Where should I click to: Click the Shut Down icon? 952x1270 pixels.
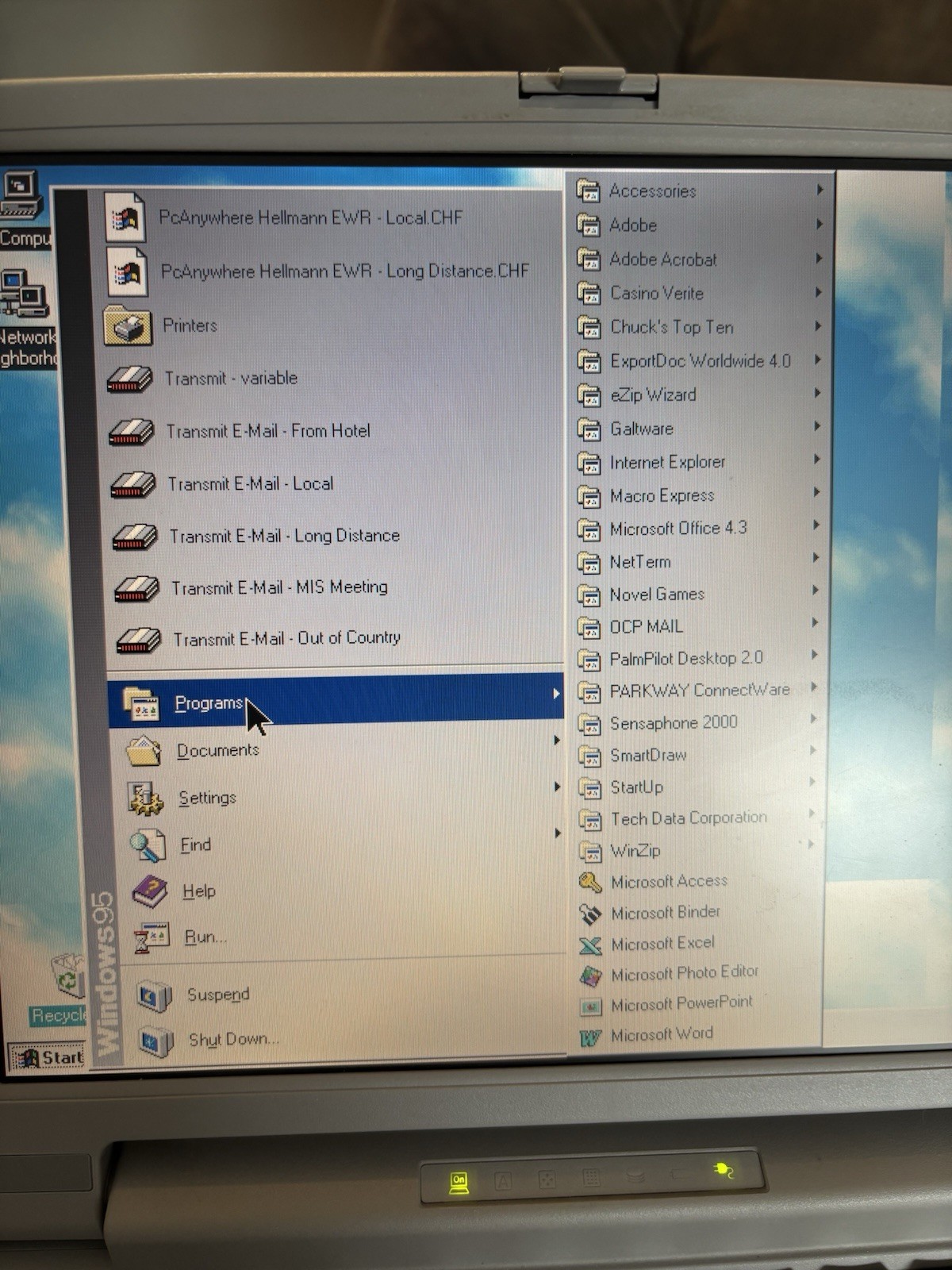click(x=156, y=1041)
